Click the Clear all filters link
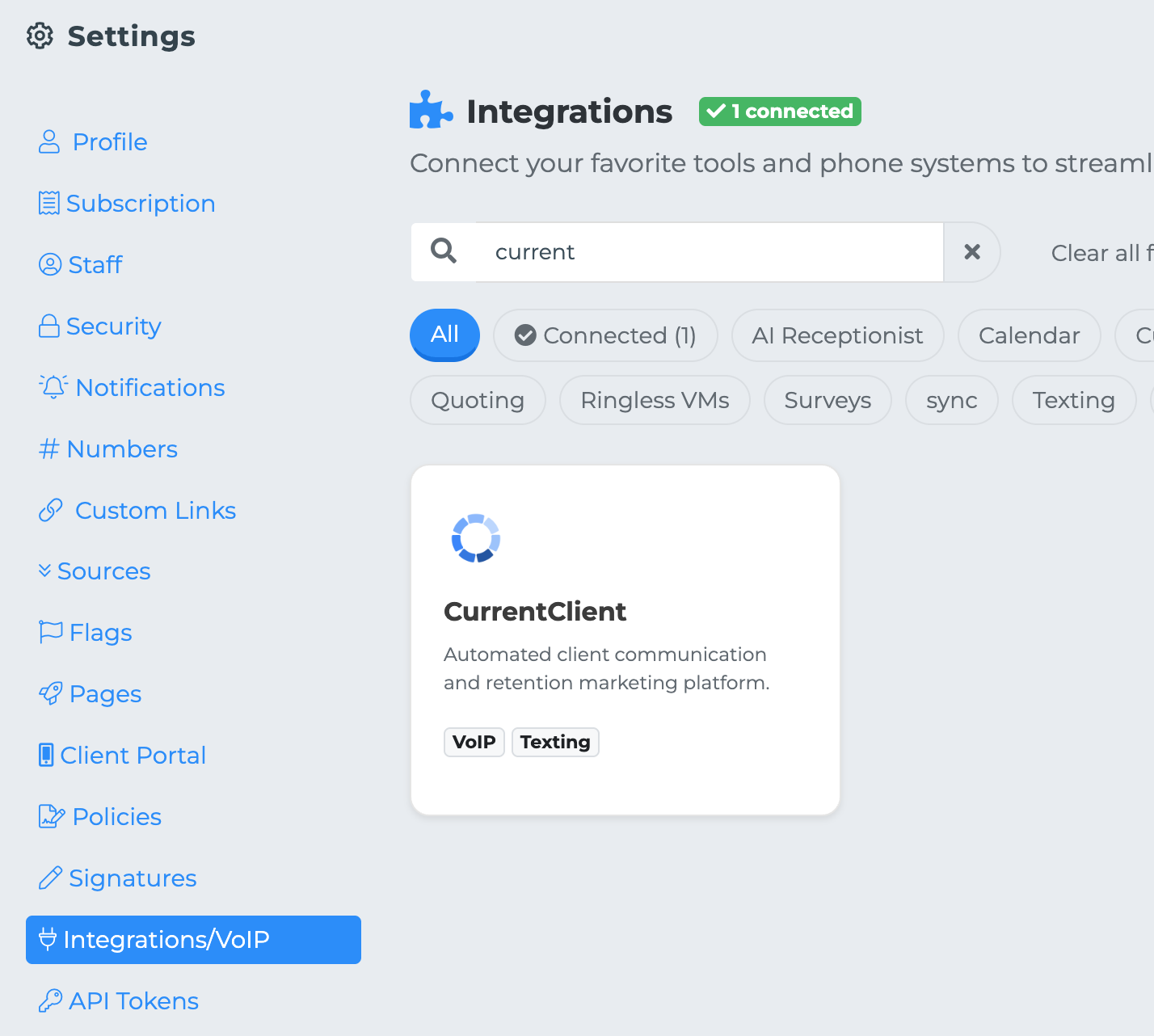Image resolution: width=1154 pixels, height=1036 pixels. pos(1101,253)
